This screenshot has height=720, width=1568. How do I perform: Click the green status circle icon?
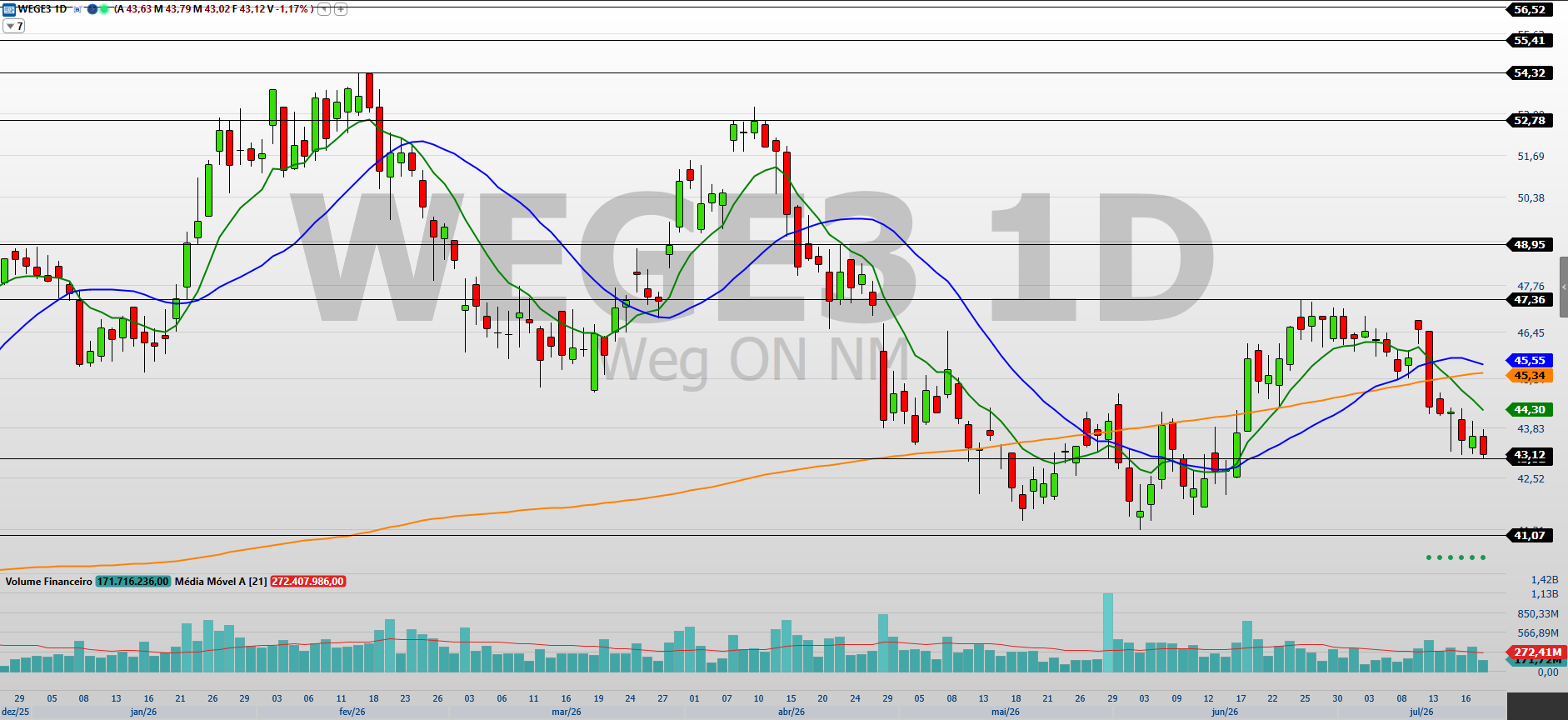click(104, 9)
